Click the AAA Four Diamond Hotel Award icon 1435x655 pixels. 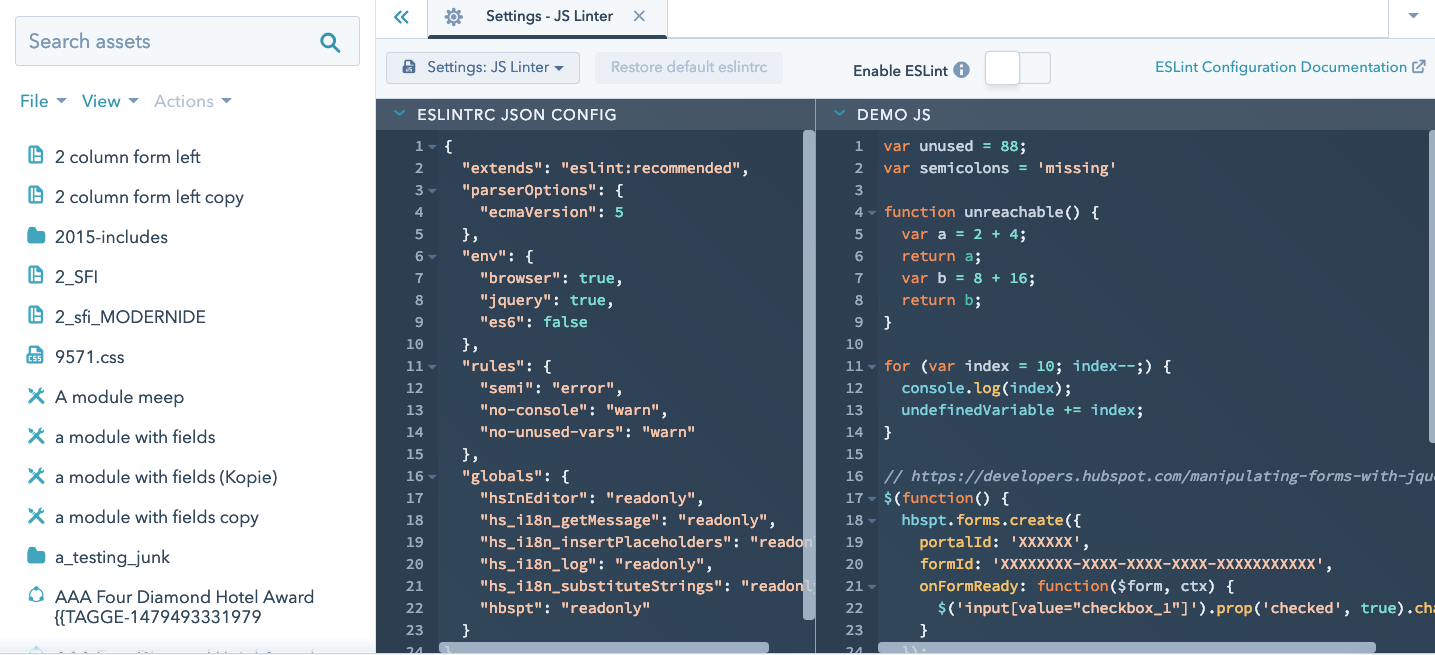(36, 596)
